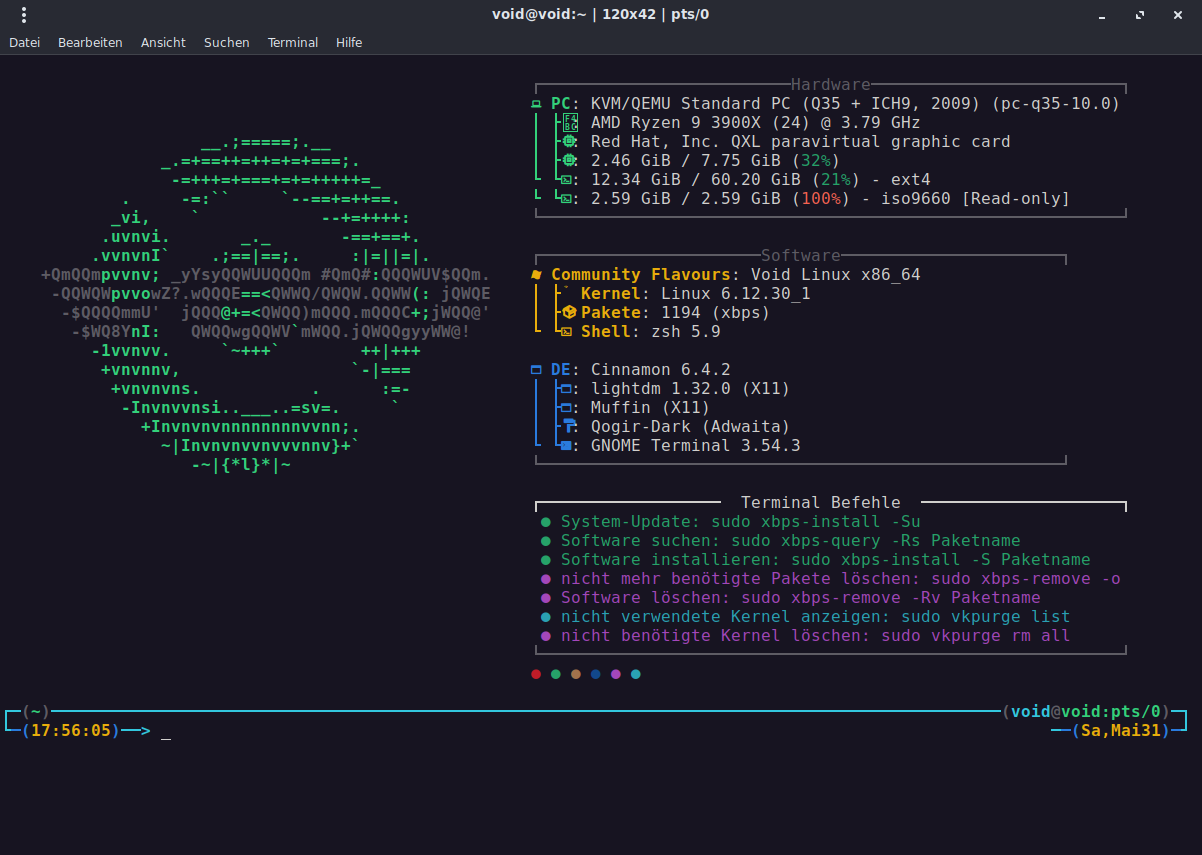Image resolution: width=1202 pixels, height=855 pixels.
Task: Click the GPU chip icon beside Red Hat
Action: 569,142
